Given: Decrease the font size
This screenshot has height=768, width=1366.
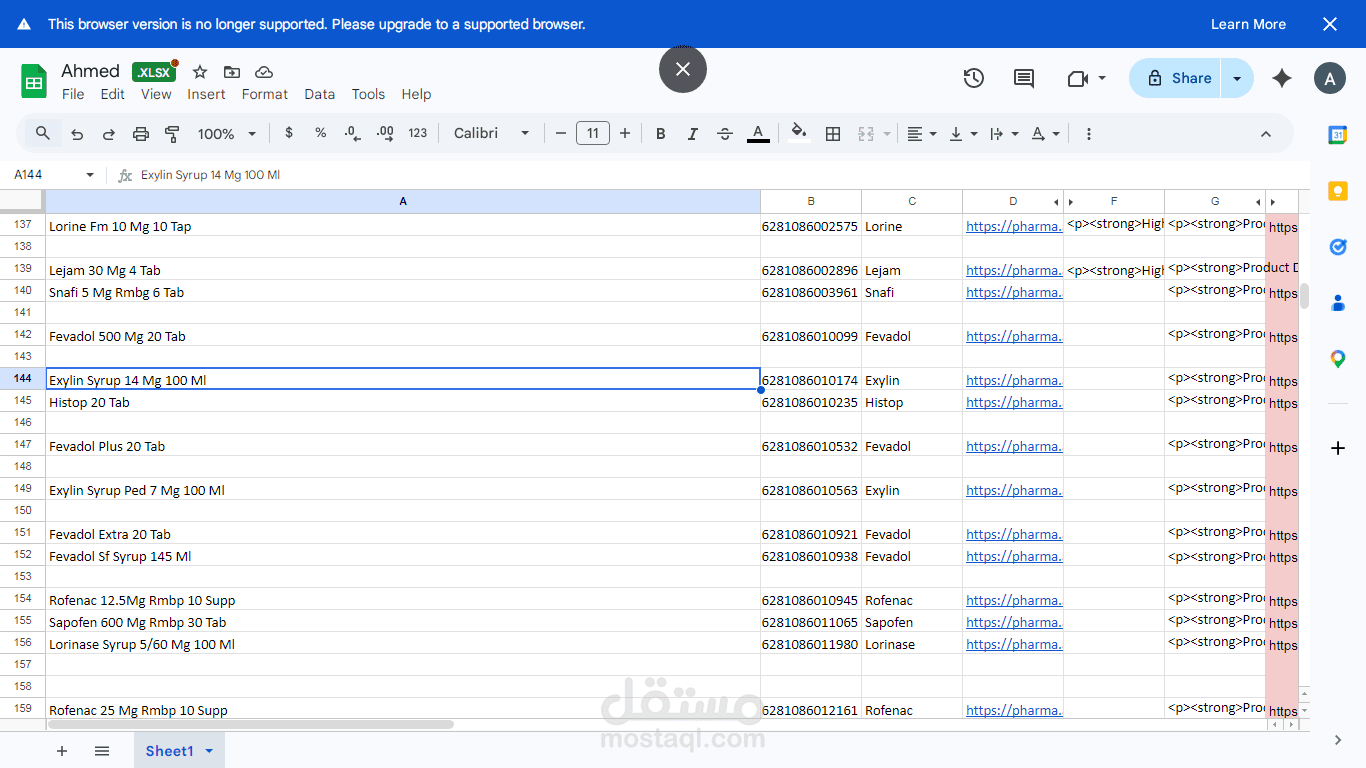Looking at the screenshot, I should [561, 133].
